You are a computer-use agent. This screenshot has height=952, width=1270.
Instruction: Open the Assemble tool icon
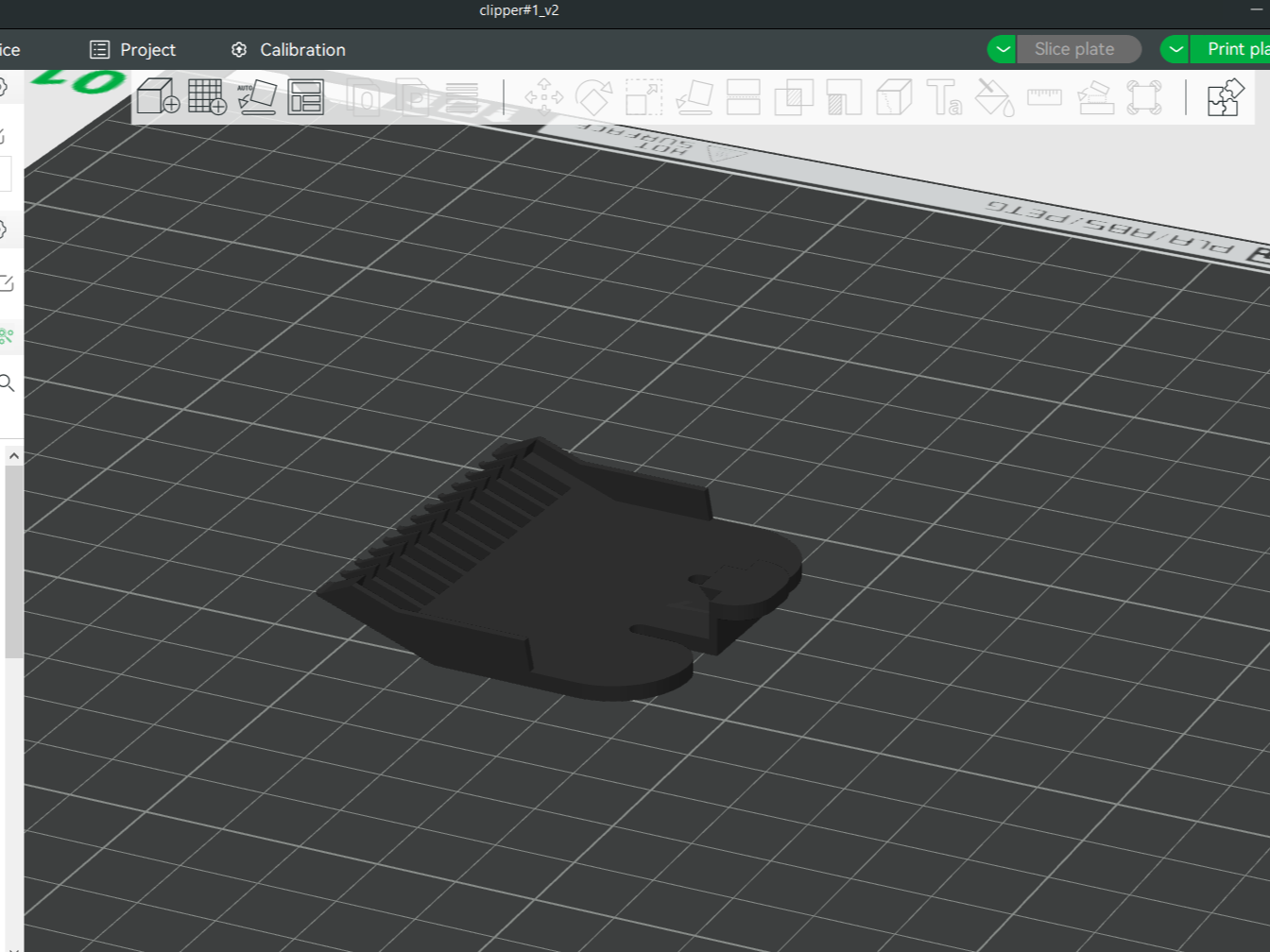[1094, 97]
